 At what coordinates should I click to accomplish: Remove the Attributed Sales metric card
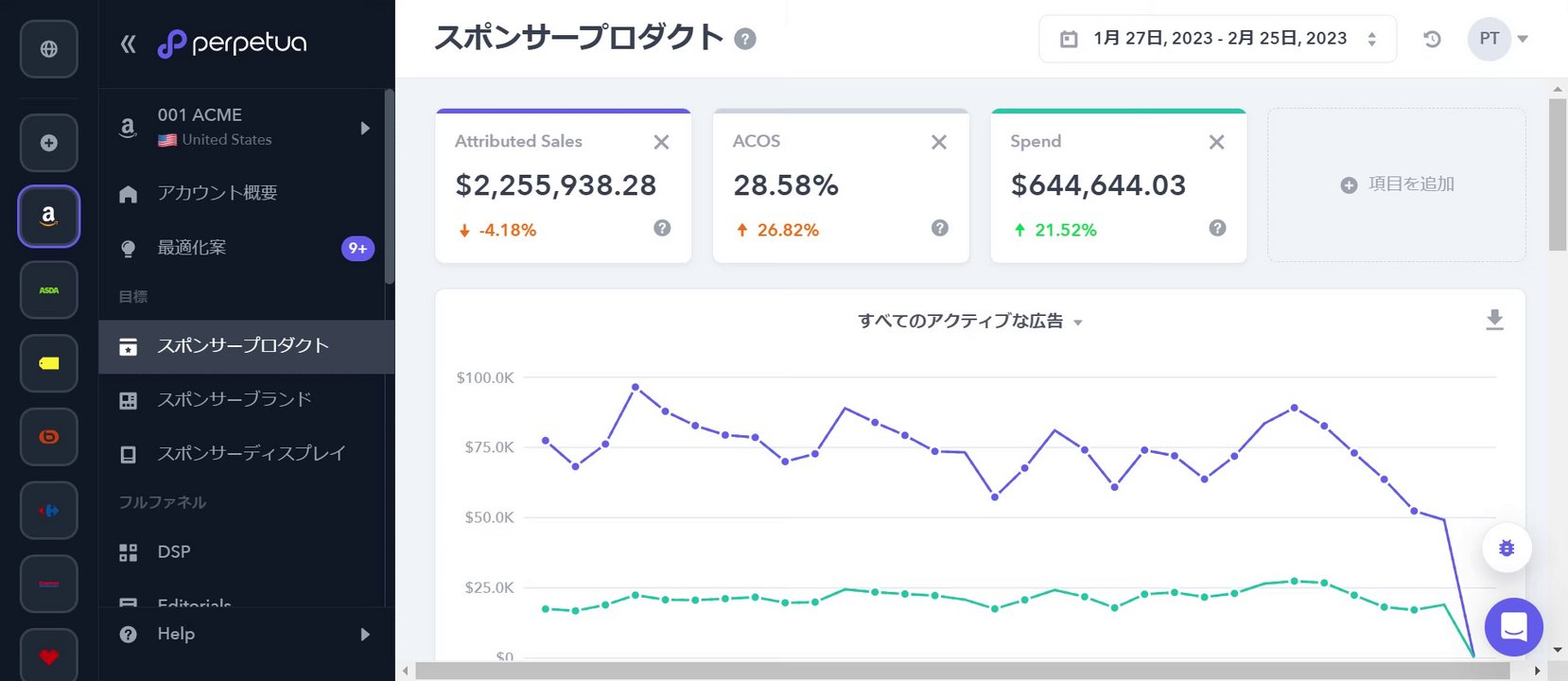[661, 142]
